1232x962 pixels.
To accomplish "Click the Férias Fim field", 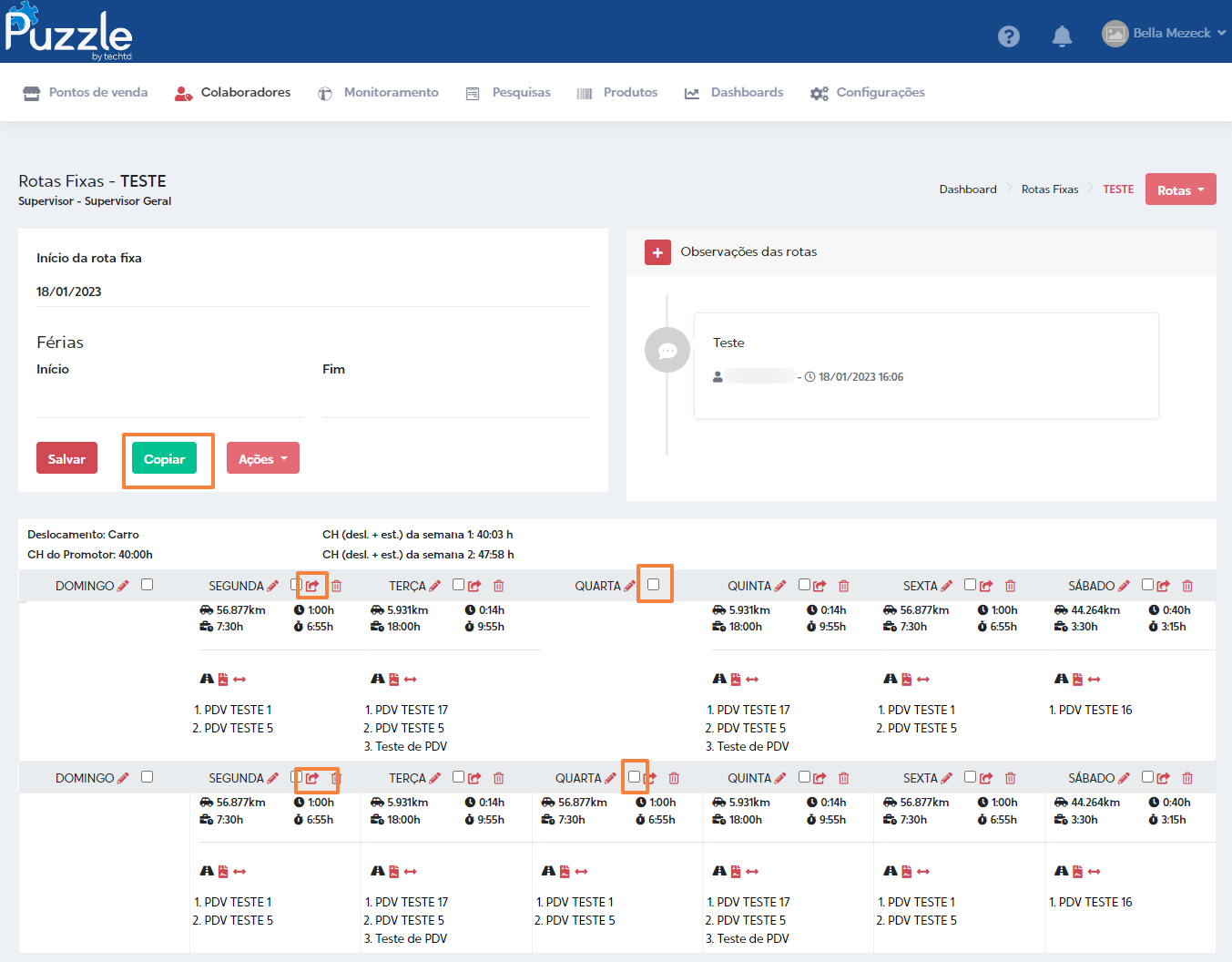I will [x=456, y=402].
